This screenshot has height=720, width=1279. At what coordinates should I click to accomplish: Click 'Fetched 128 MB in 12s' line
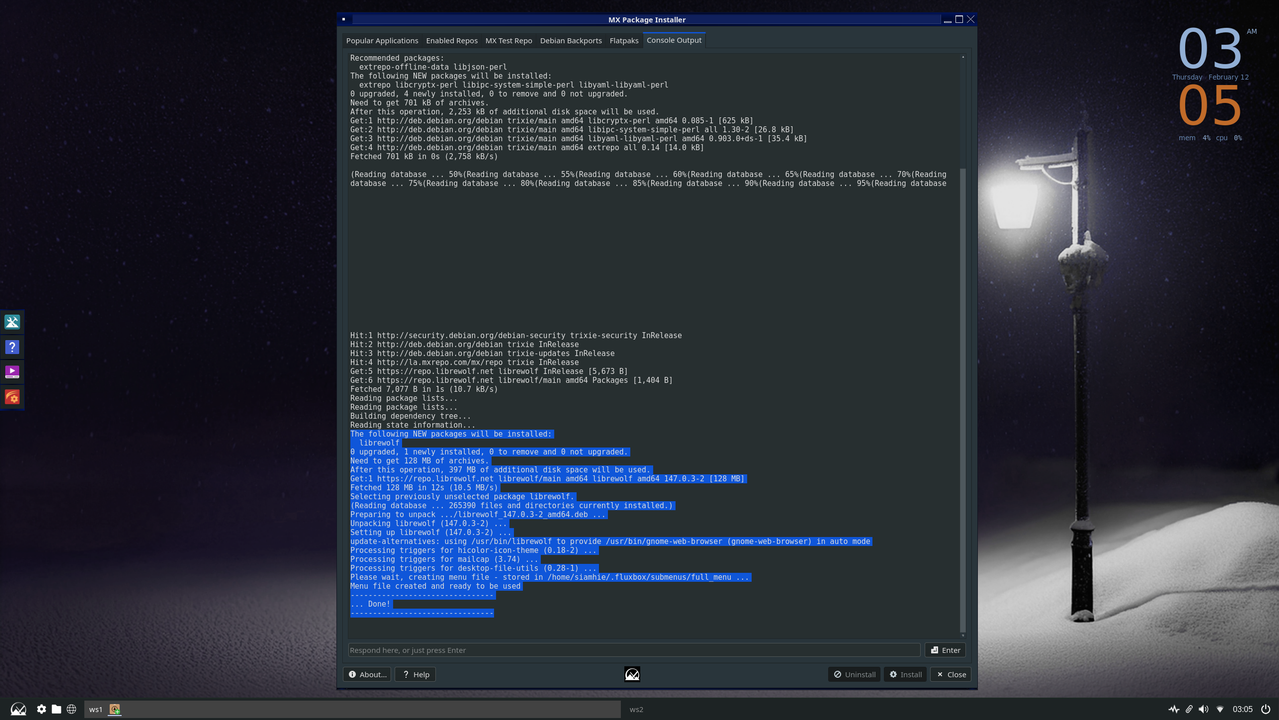[x=424, y=487]
